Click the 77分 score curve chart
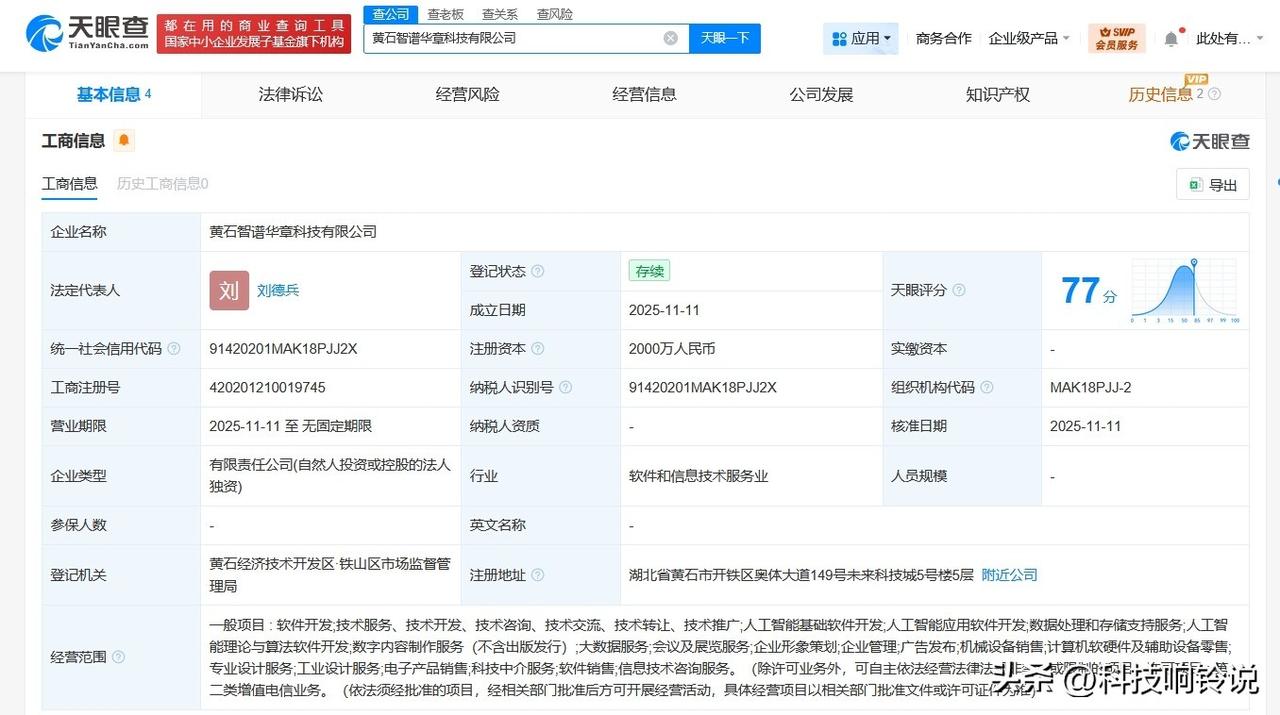The width and height of the screenshot is (1280, 715). 1184,290
